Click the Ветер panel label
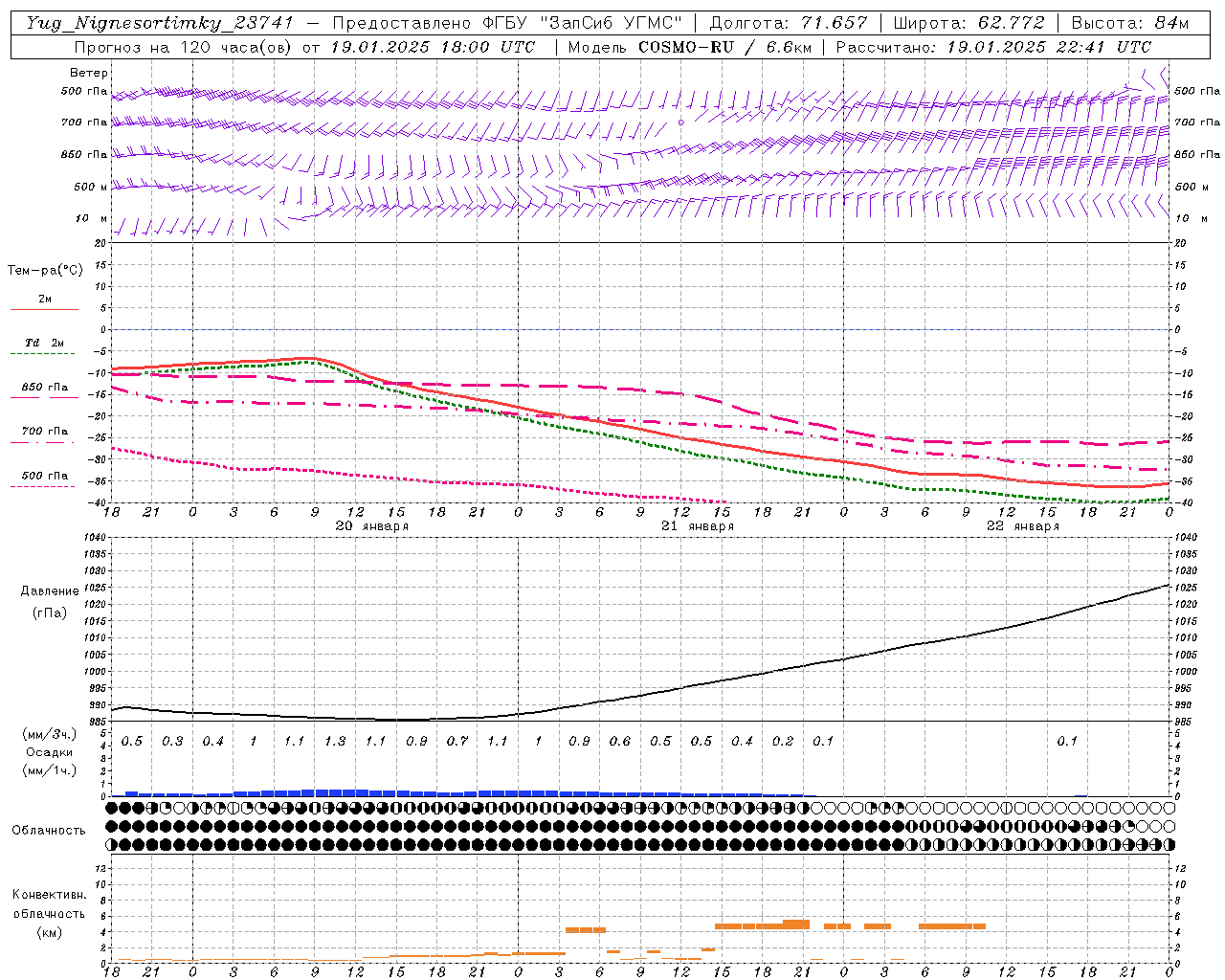This screenshot has height=980, width=1225. pyautogui.click(x=88, y=73)
